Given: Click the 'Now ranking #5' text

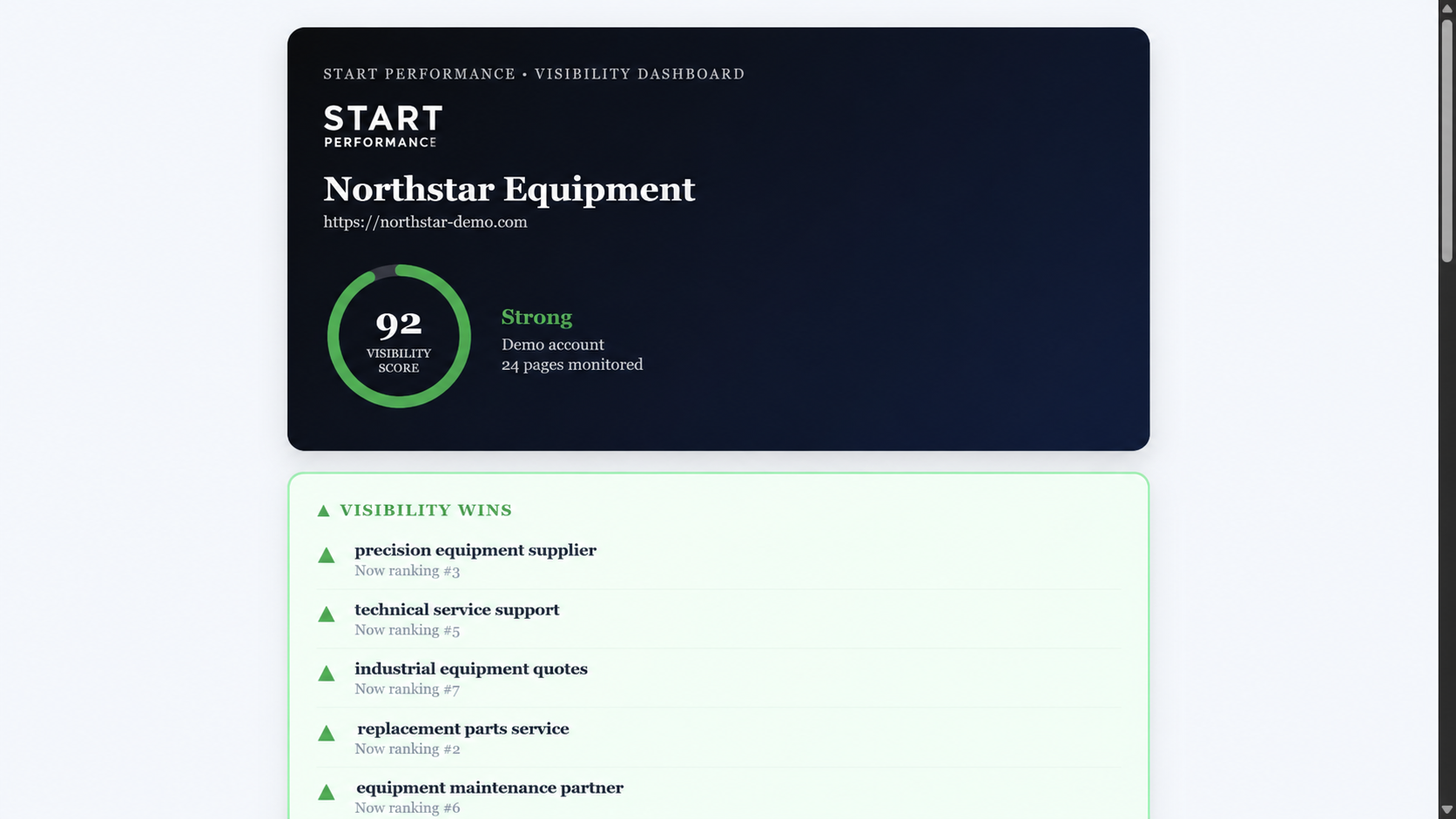Looking at the screenshot, I should pyautogui.click(x=407, y=630).
